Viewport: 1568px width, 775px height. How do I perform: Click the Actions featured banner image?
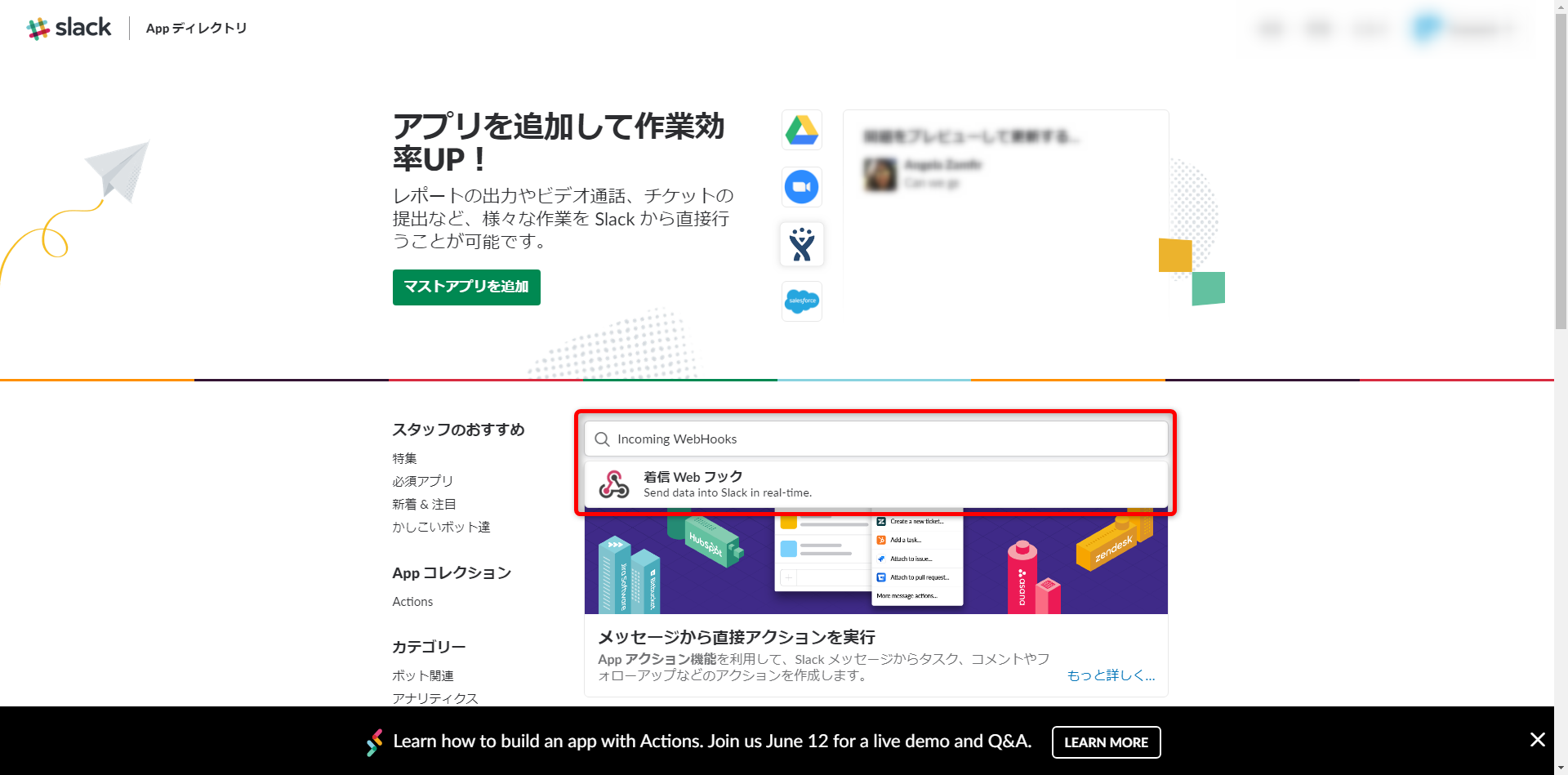click(x=876, y=561)
